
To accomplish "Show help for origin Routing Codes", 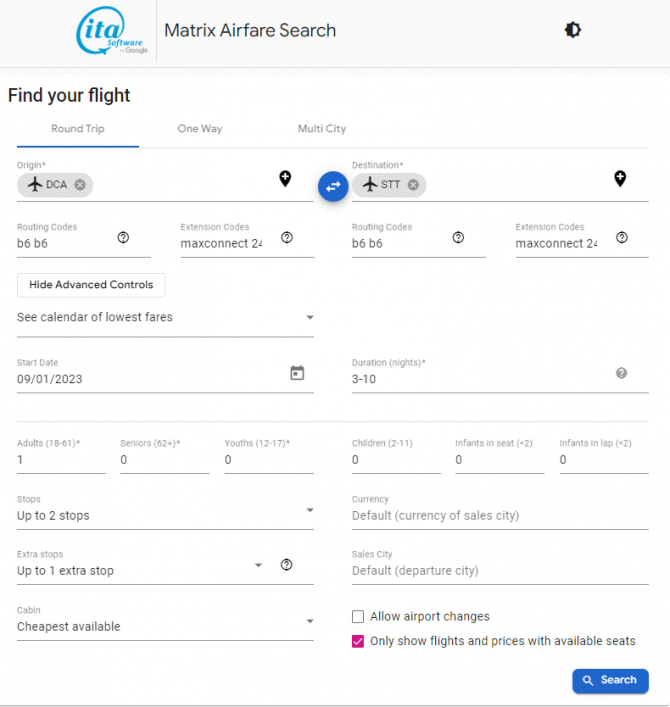I will [123, 237].
